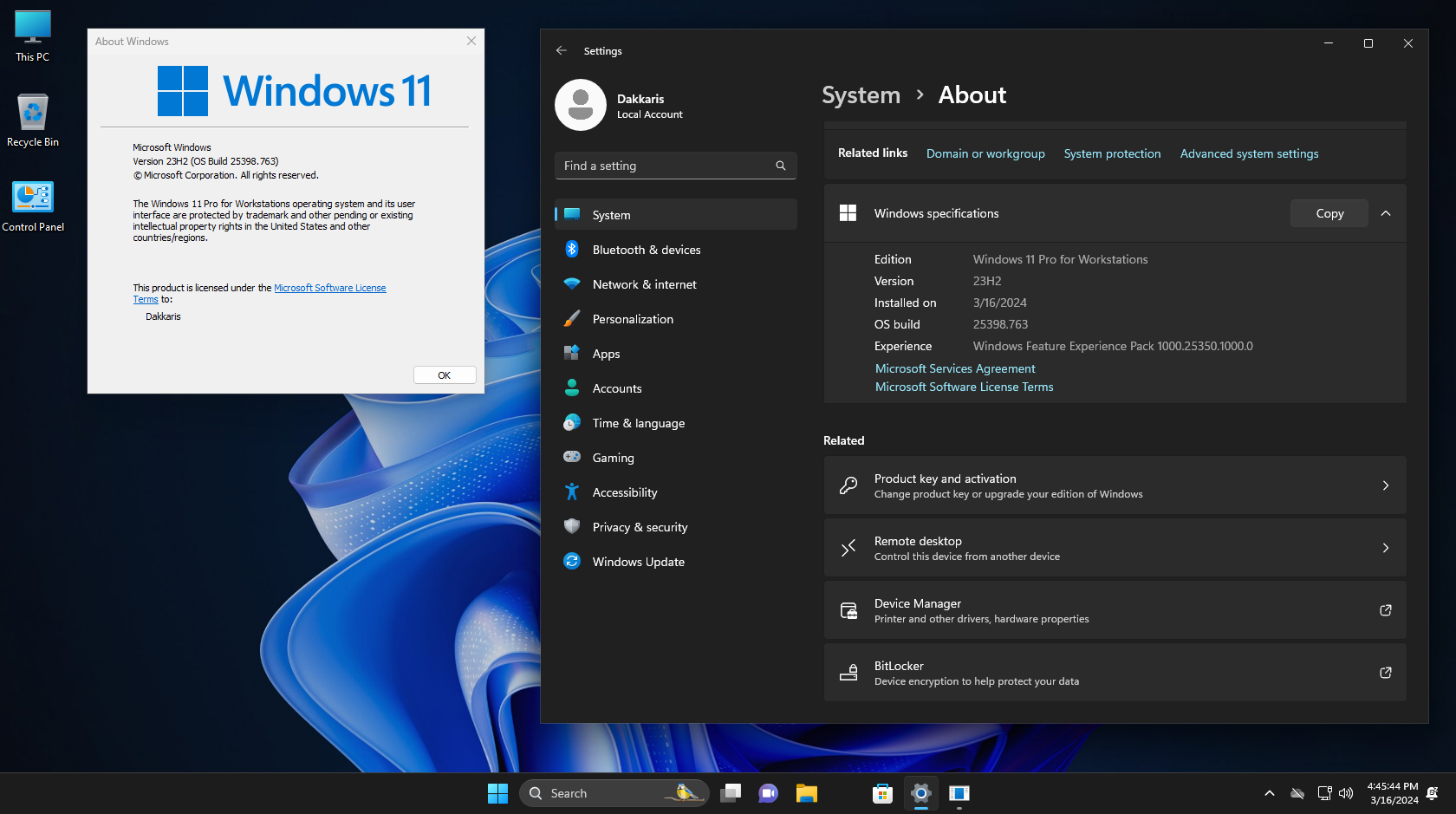1456x814 pixels.
Task: Open File Explorer from taskbar
Action: pos(807,793)
